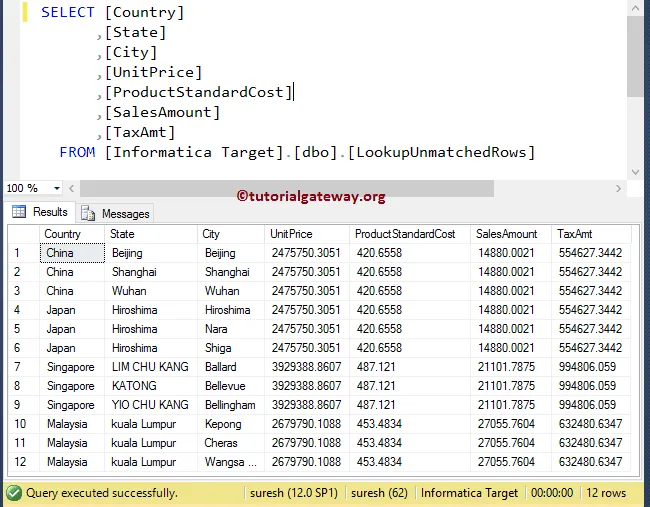Select the Country column header
This screenshot has width=650, height=507.
pos(72,234)
